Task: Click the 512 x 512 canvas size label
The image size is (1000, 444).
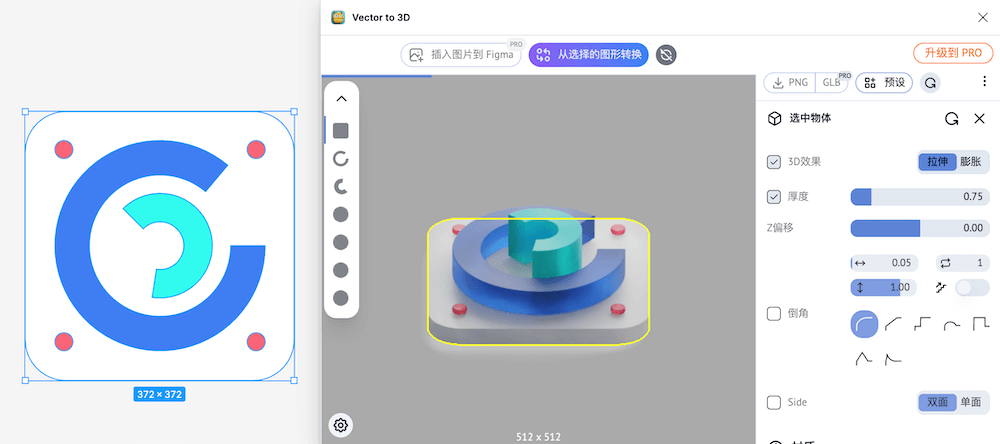Action: 538,437
